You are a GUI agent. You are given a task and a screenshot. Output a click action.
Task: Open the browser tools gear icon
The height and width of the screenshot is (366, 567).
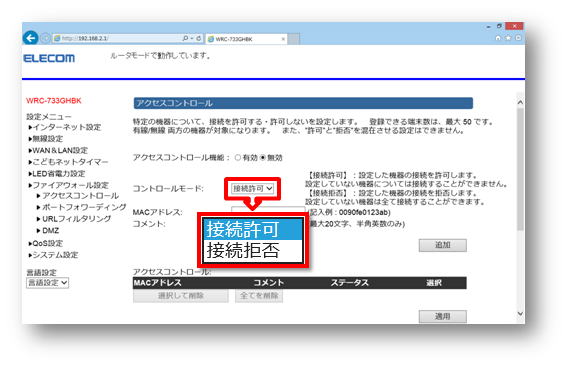pyautogui.click(x=518, y=38)
